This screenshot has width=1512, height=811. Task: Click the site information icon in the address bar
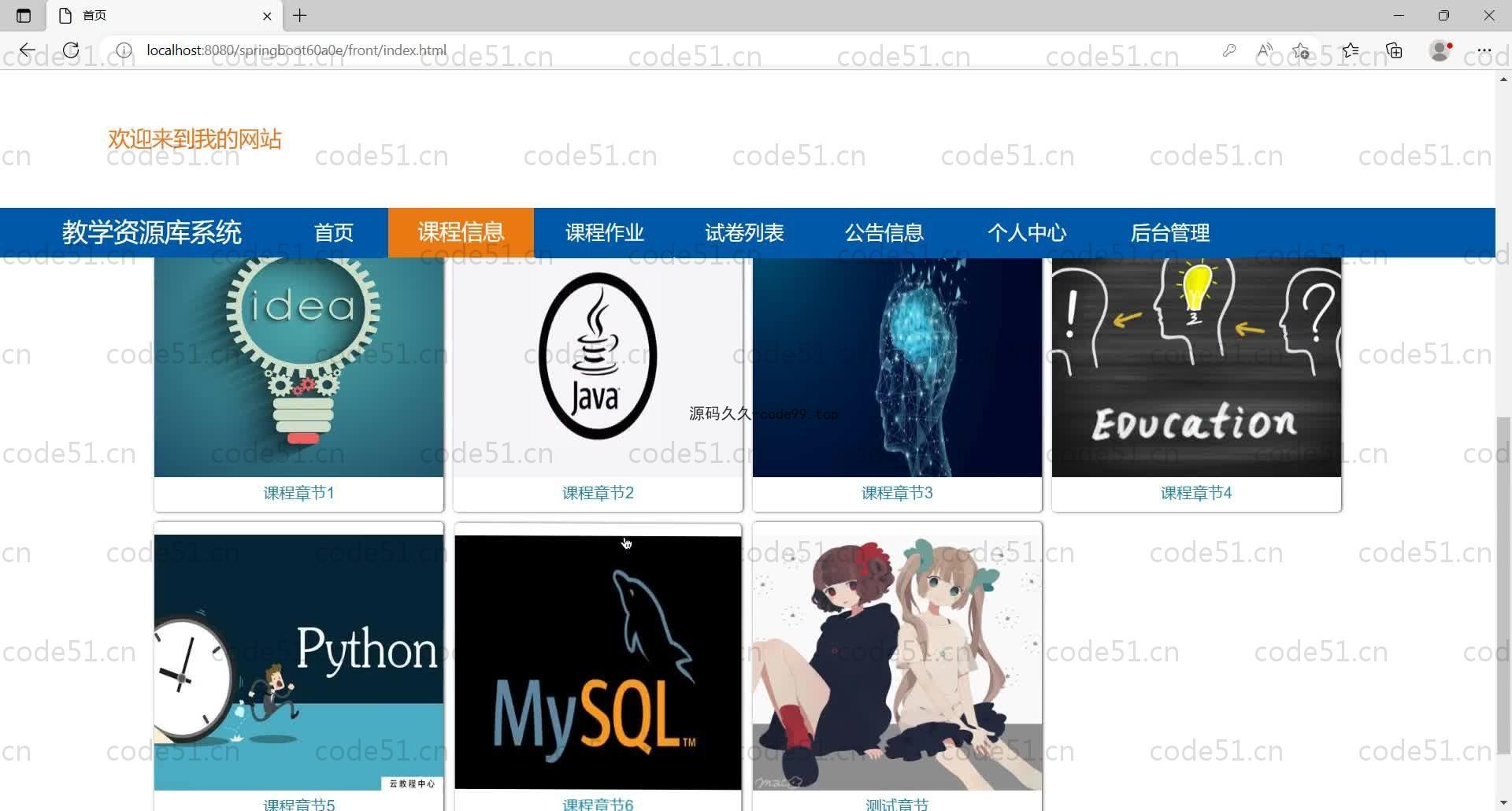124,50
